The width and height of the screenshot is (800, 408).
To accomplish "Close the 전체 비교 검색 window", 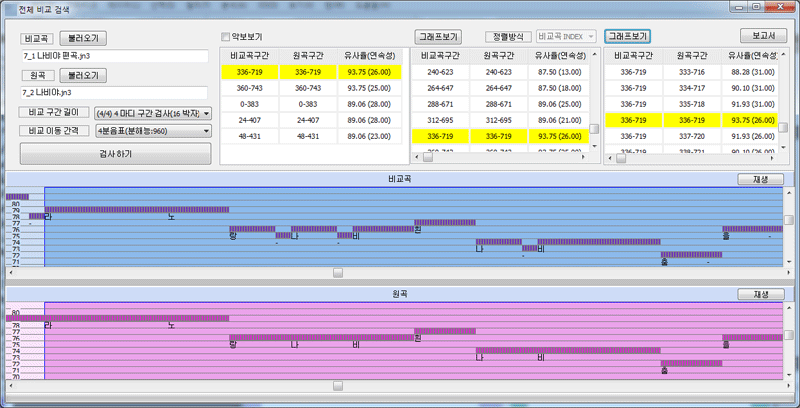I will coord(778,7).
